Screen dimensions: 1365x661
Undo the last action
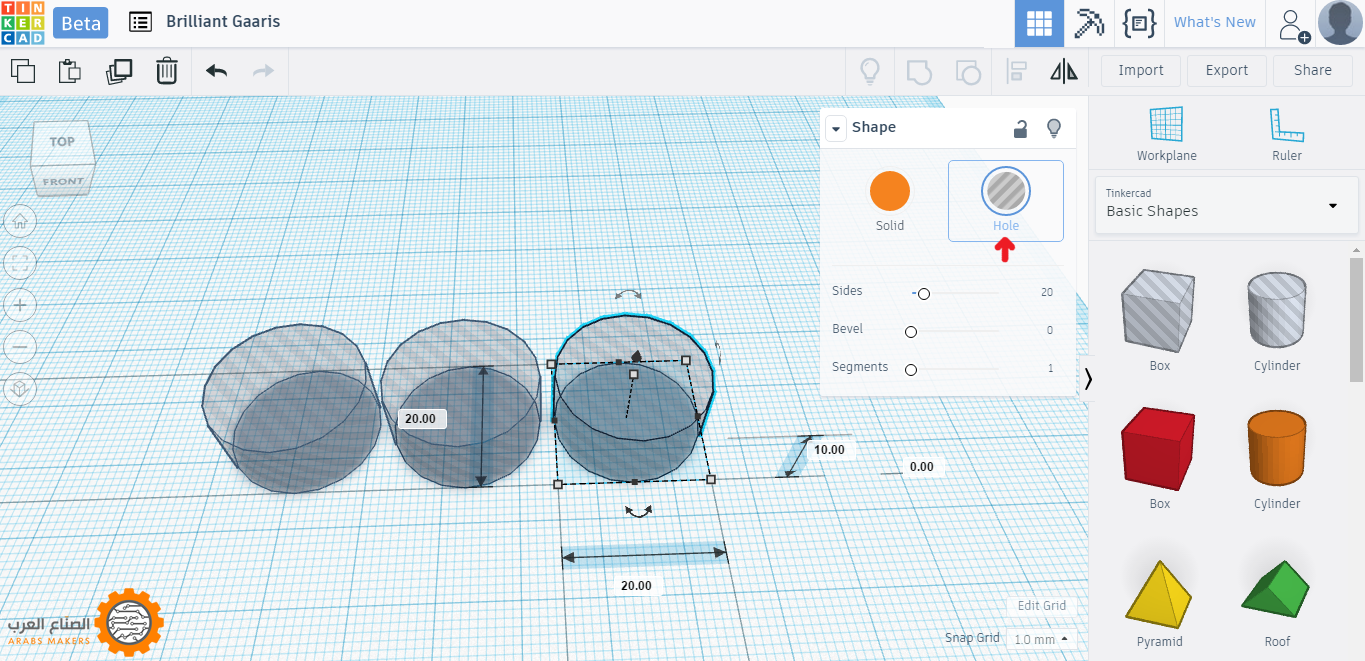coord(216,71)
